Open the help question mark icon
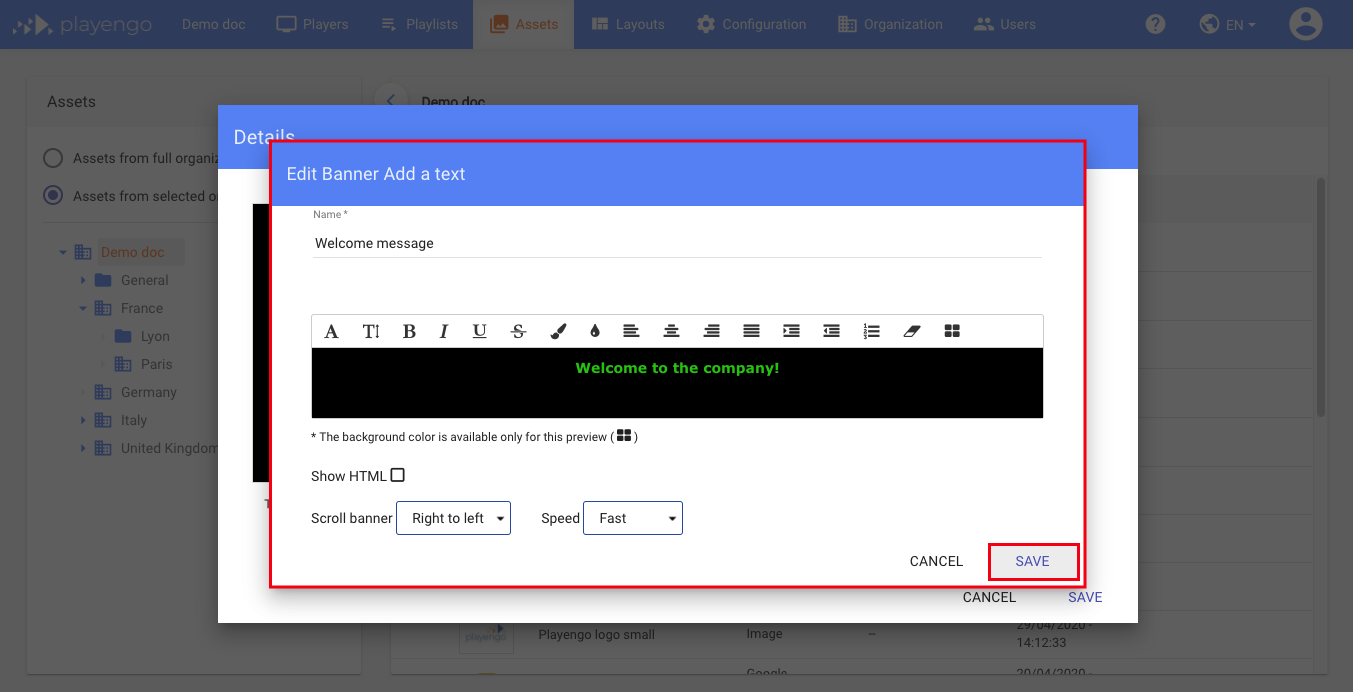The image size is (1353, 692). 1155,24
